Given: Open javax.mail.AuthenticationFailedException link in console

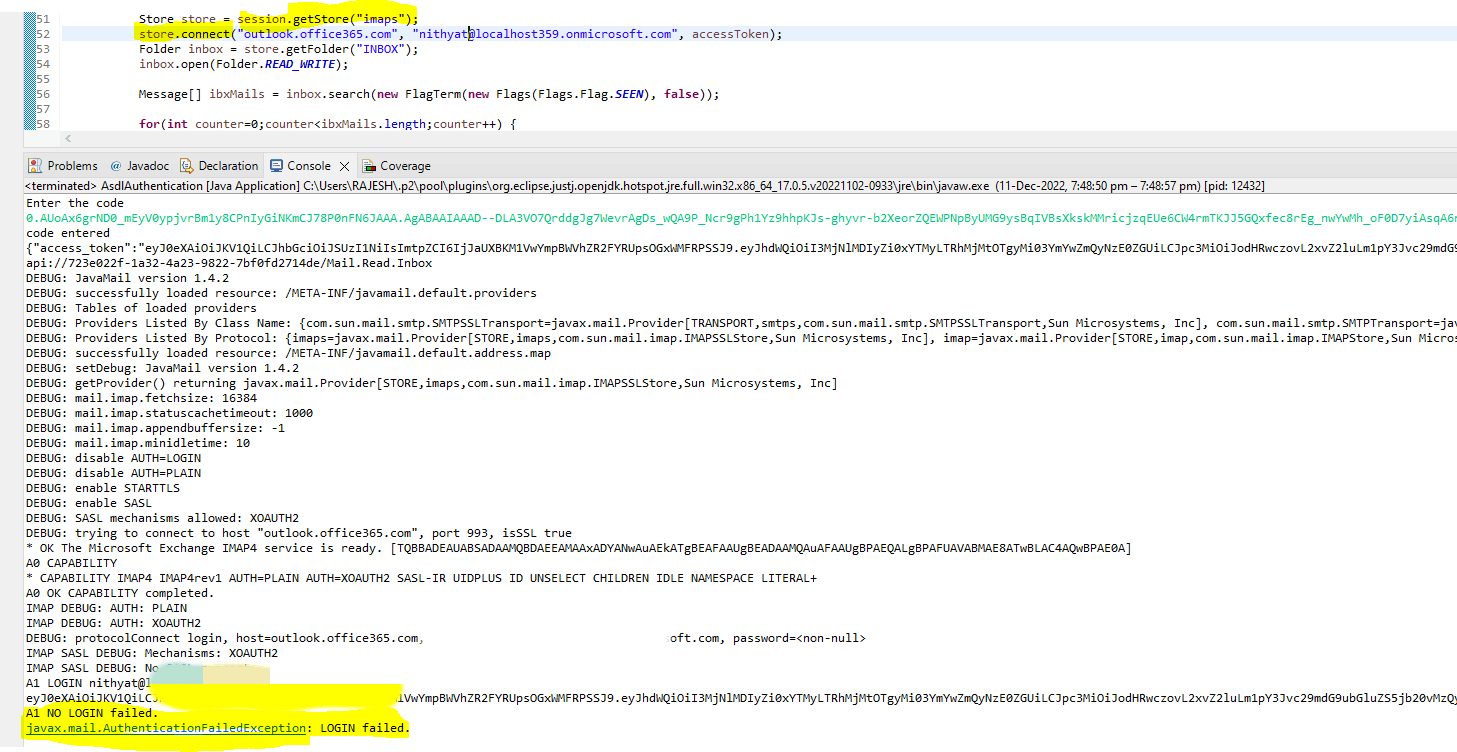Looking at the screenshot, I should [166, 728].
